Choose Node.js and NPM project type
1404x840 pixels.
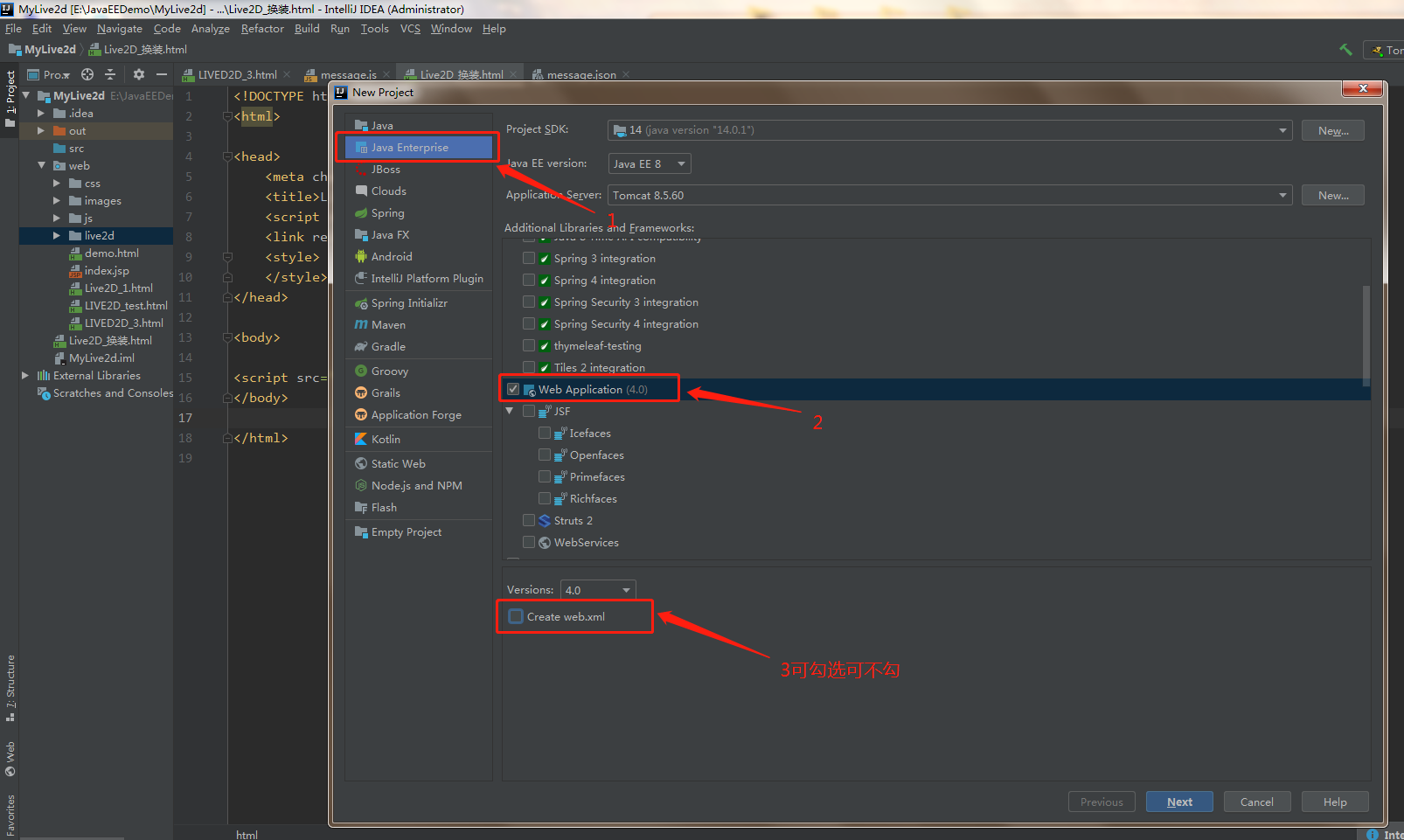419,486
